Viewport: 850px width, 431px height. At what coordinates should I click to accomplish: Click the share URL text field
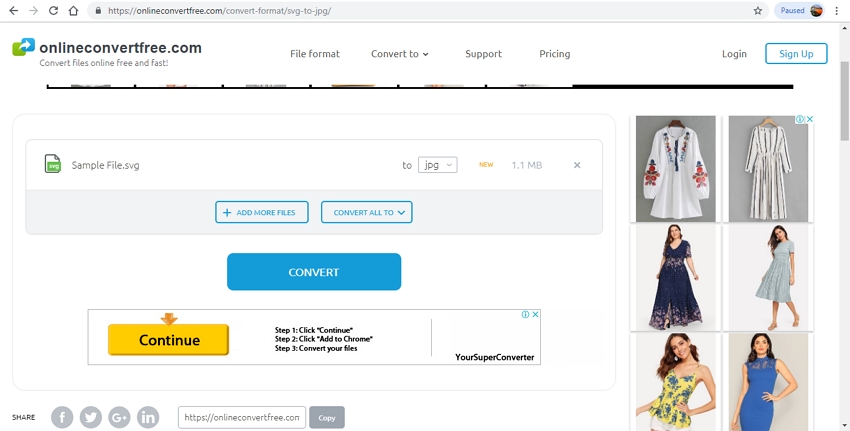pos(242,417)
